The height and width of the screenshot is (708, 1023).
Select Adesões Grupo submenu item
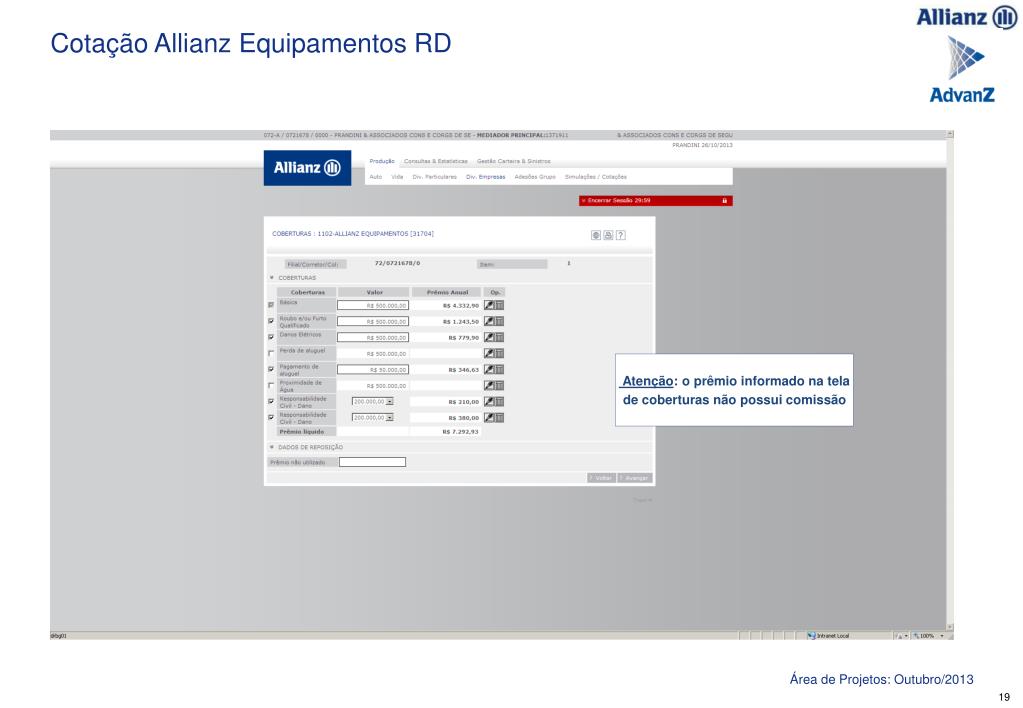[x=535, y=177]
